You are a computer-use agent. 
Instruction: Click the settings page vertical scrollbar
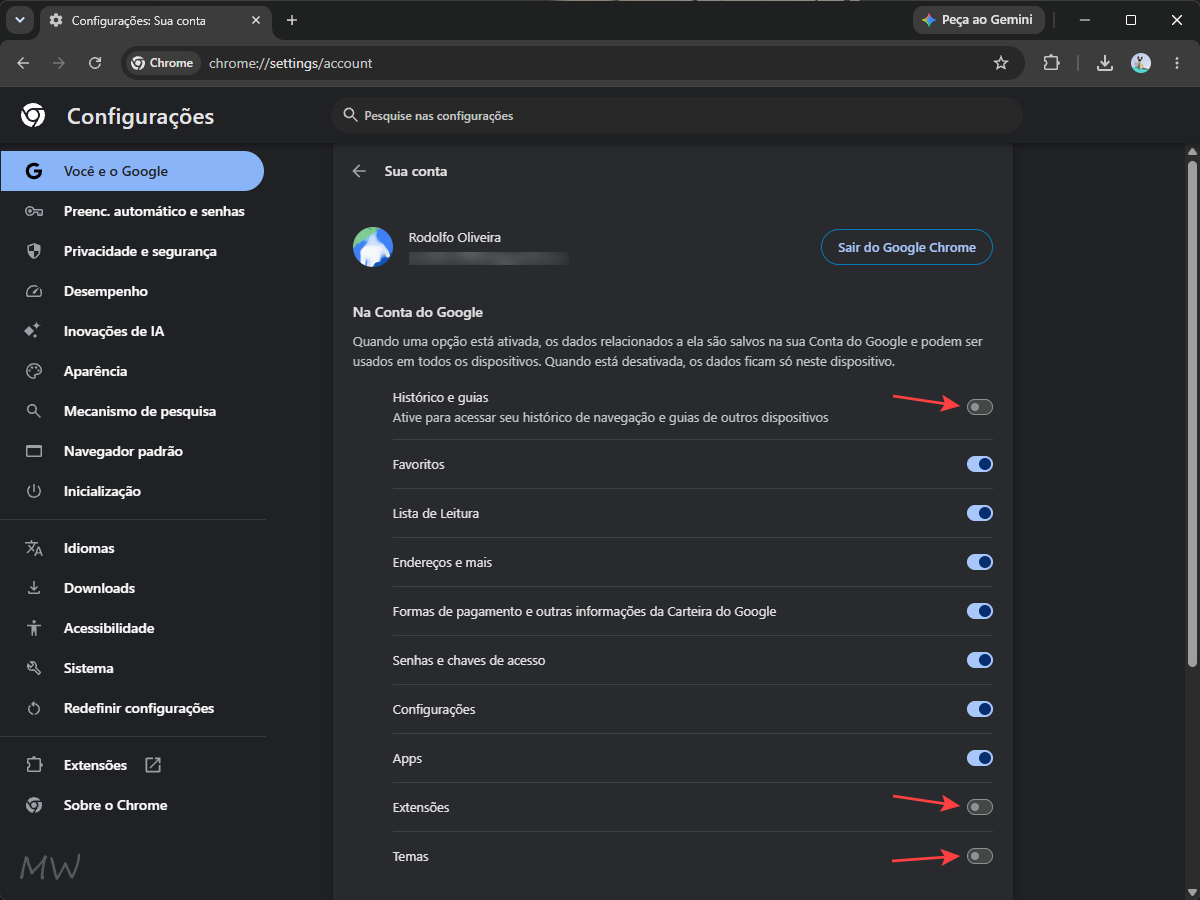point(1191,412)
